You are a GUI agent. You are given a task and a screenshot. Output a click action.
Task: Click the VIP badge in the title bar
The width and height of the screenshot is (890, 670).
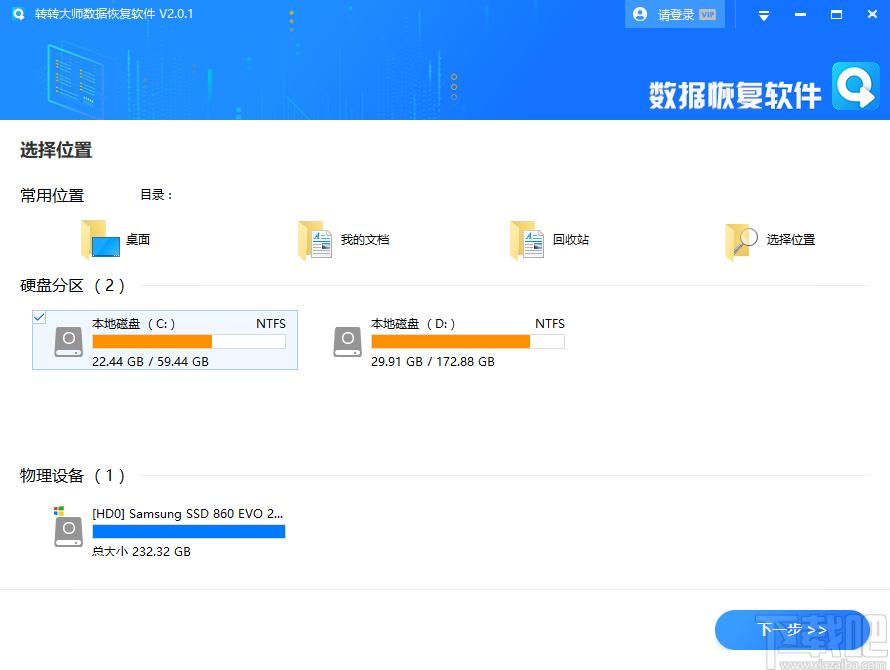[x=708, y=15]
